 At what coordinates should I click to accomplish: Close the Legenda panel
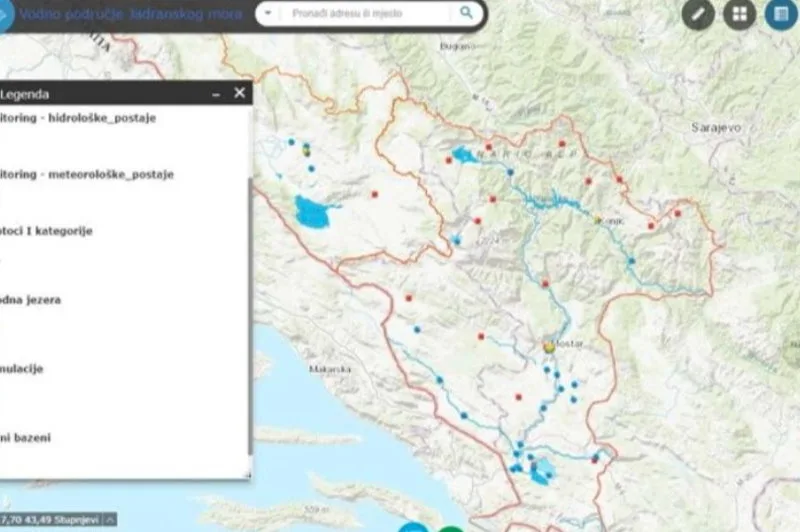[239, 93]
